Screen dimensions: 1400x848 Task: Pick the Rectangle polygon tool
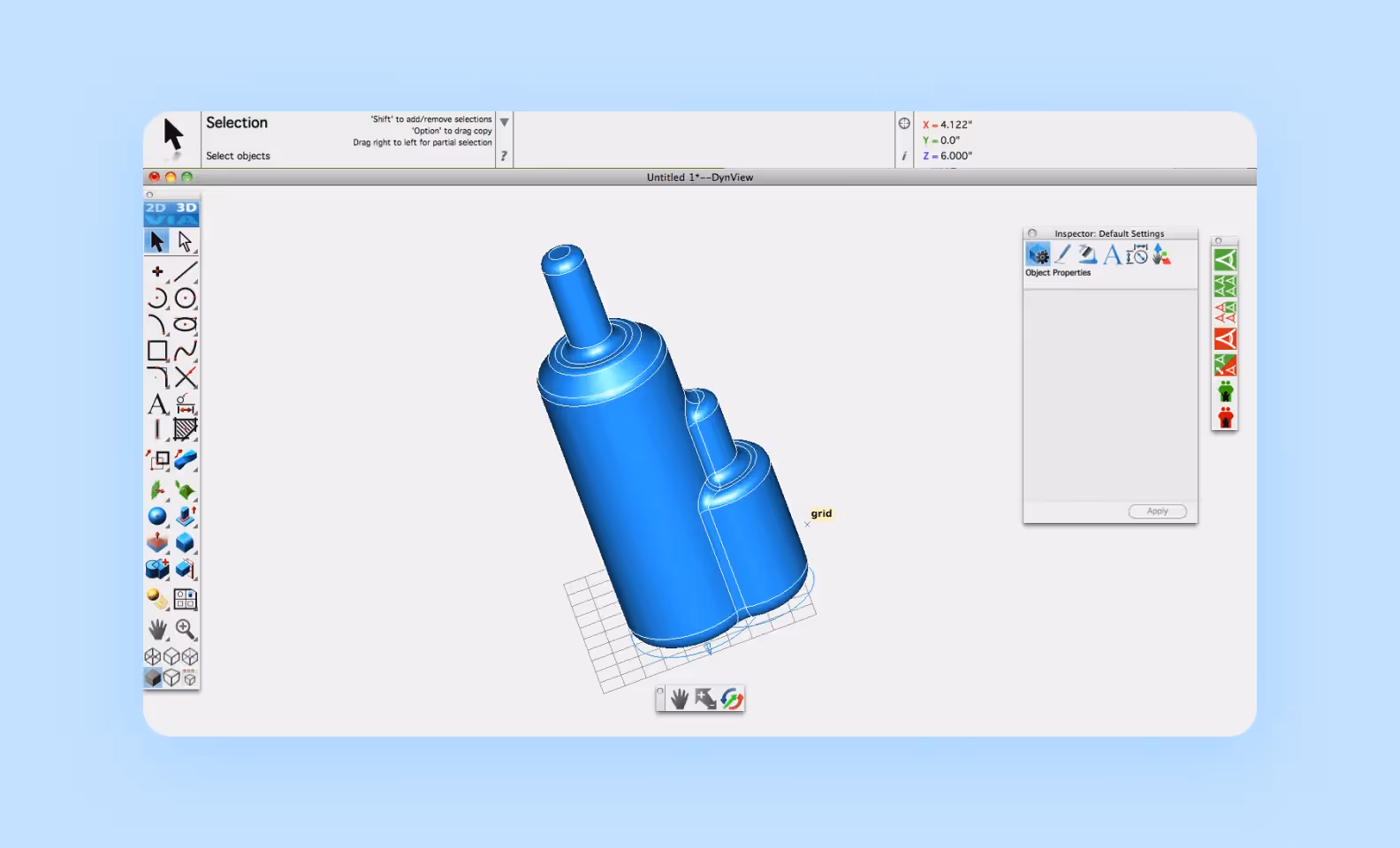[x=157, y=351]
